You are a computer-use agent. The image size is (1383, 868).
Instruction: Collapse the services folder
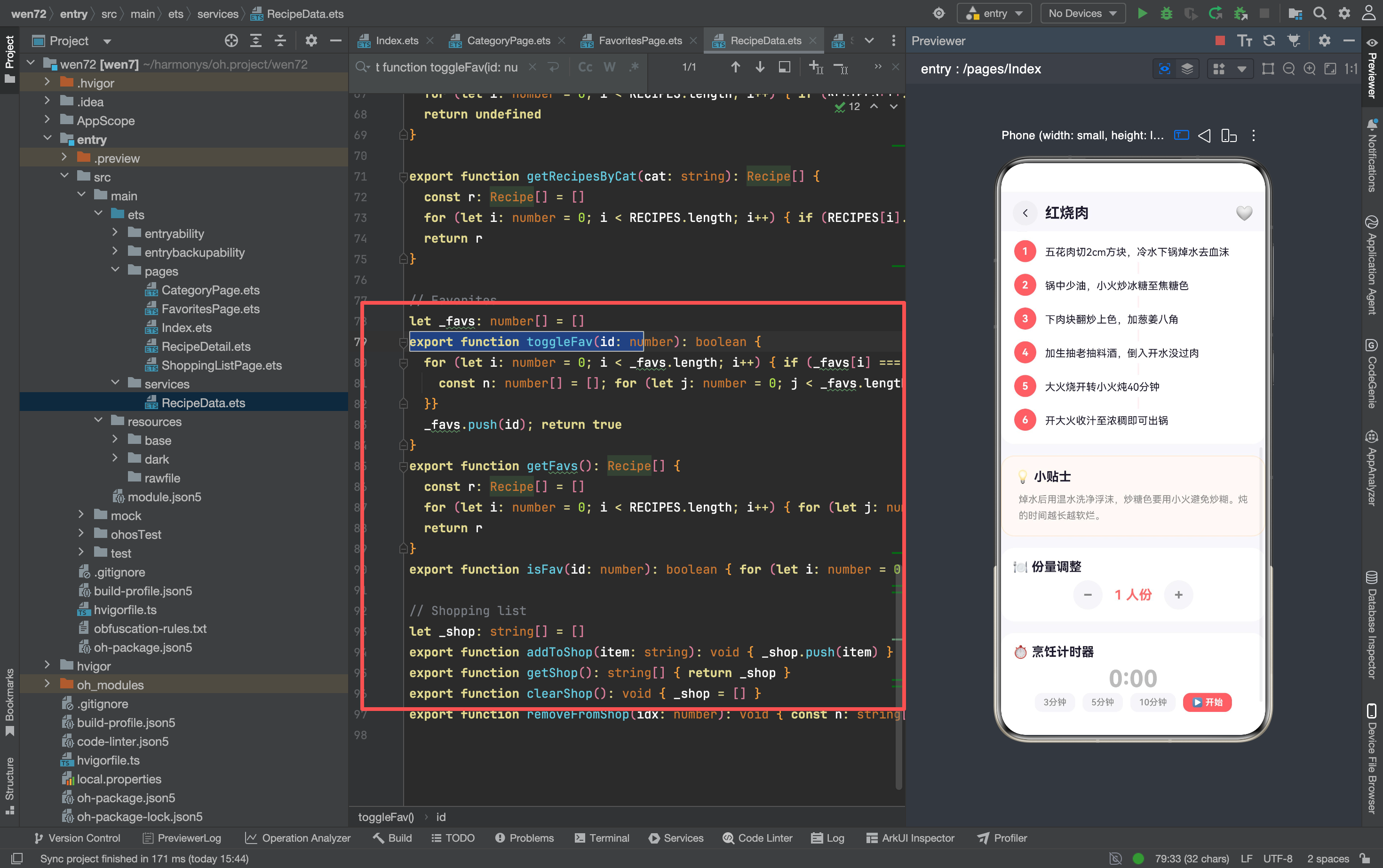(x=115, y=383)
